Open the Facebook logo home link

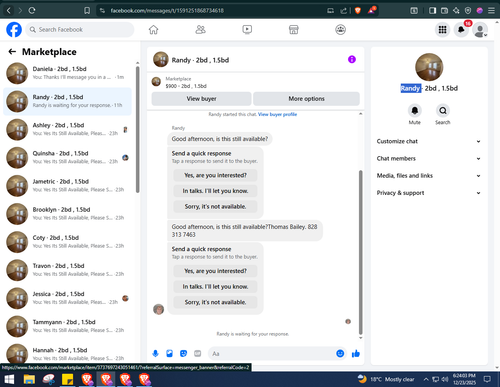click(x=14, y=30)
